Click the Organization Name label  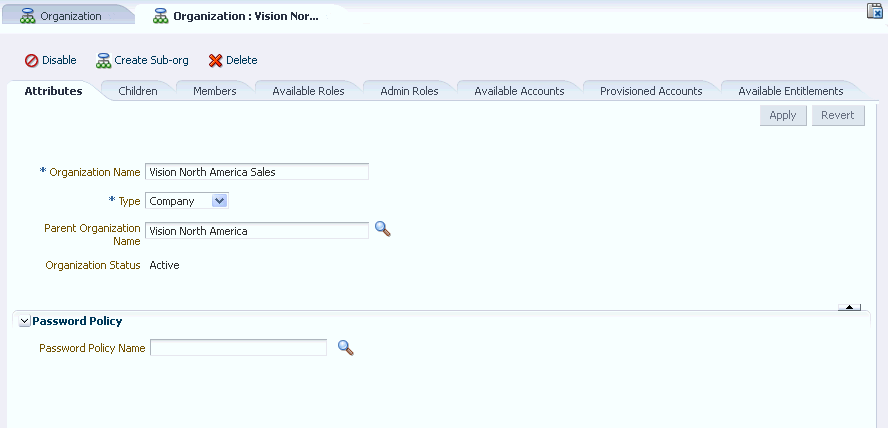95,172
